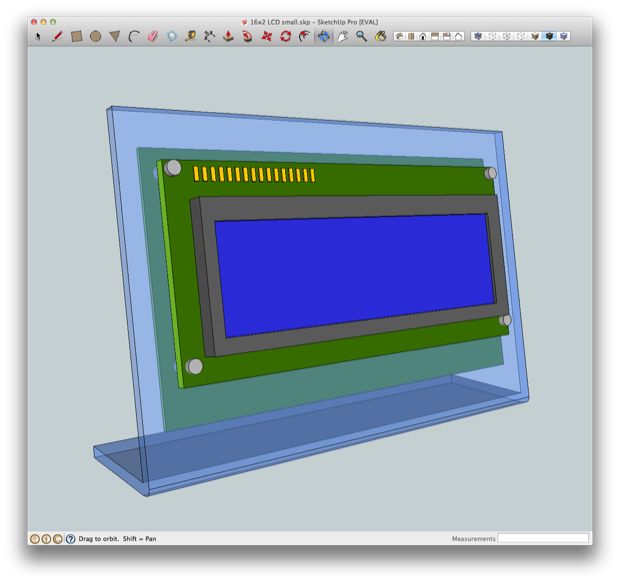Click the dark gray LCD bezel frame
The height and width of the screenshot is (583, 620).
(x=350, y=206)
